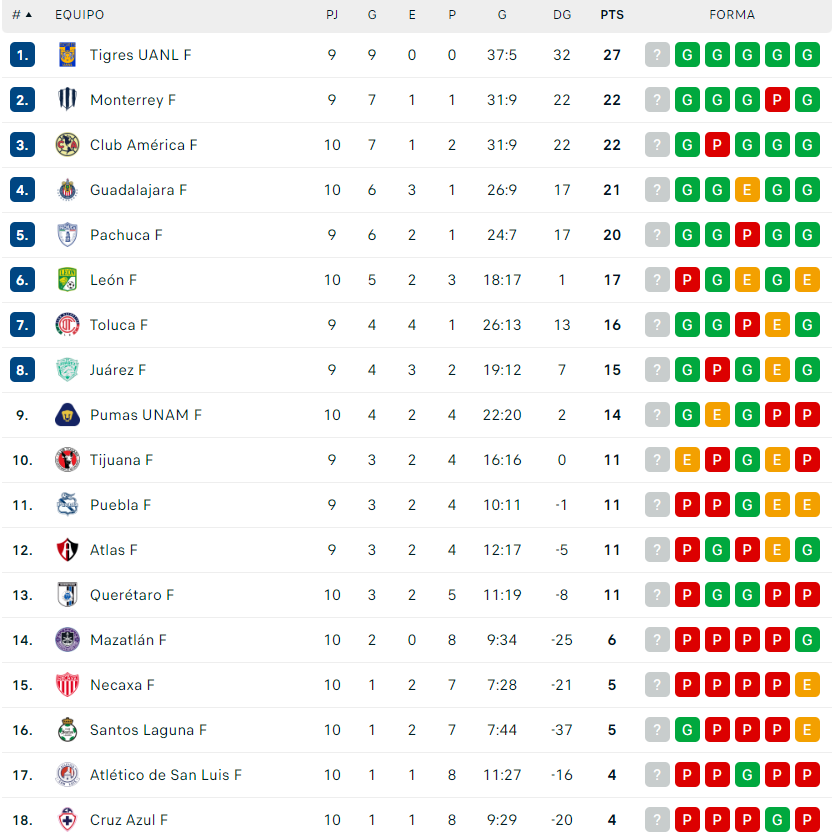This screenshot has height=835, width=832.
Task: Open the Guadalajara F team link
Action: coord(138,190)
